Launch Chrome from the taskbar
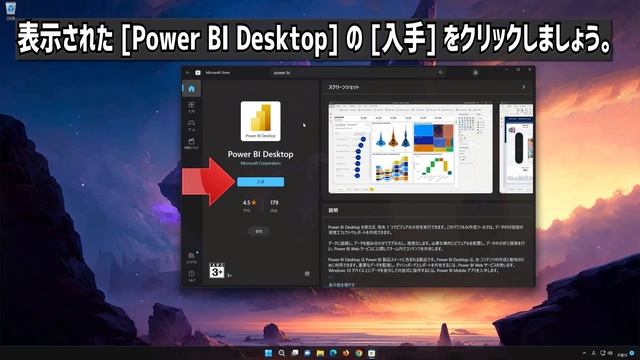The height and width of the screenshot is (360, 640). click(x=359, y=353)
